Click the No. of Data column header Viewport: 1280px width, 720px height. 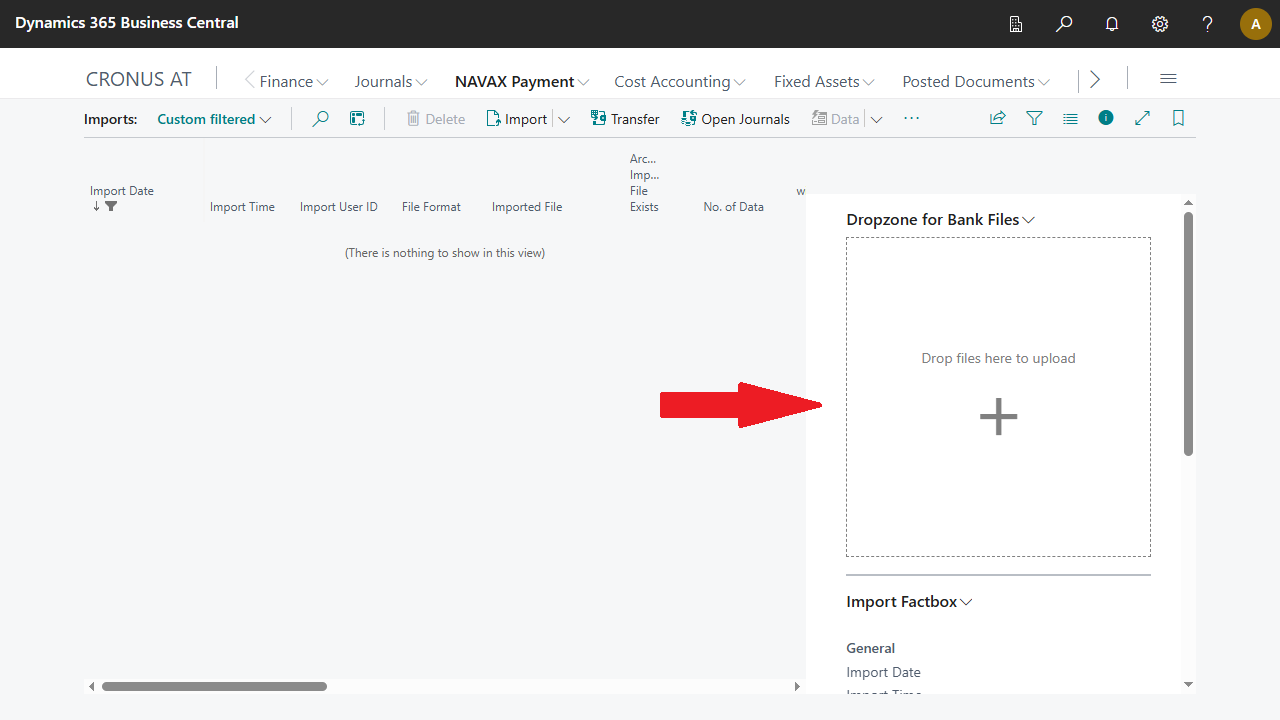pos(733,207)
